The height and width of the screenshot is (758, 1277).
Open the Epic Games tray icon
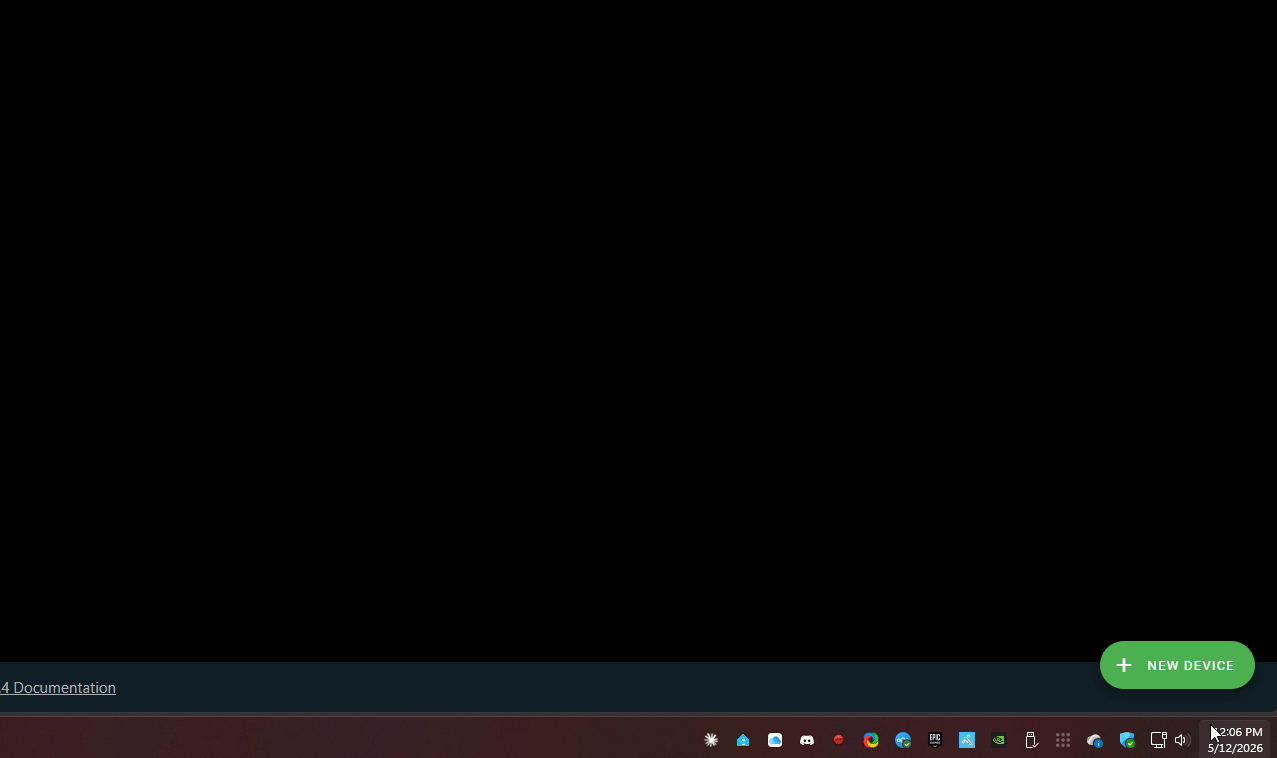tap(935, 740)
